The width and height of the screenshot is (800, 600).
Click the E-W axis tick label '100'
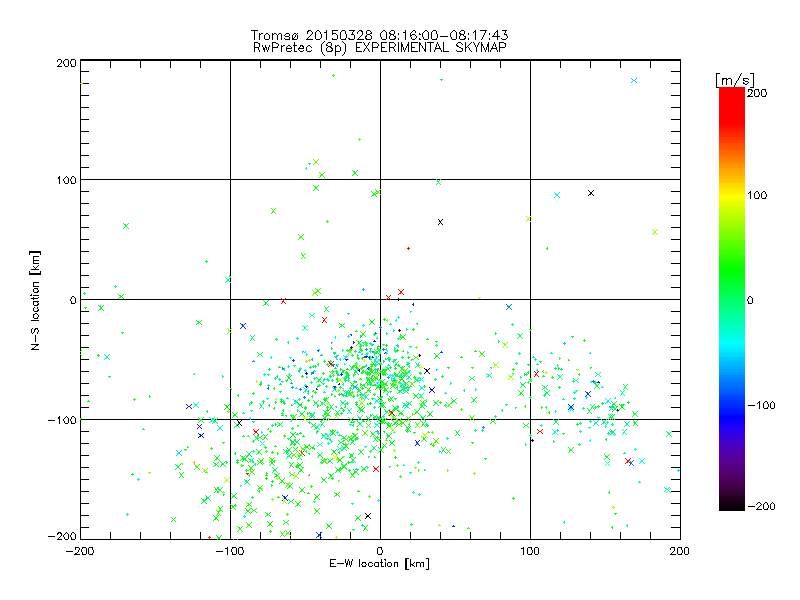[x=530, y=551]
